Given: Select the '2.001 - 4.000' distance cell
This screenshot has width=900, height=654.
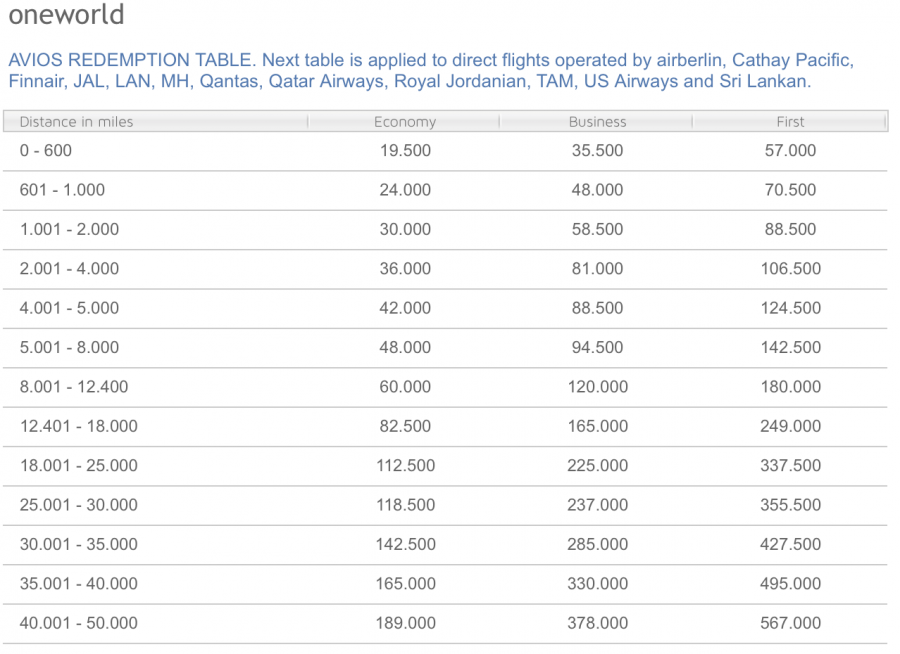Looking at the screenshot, I should (69, 269).
